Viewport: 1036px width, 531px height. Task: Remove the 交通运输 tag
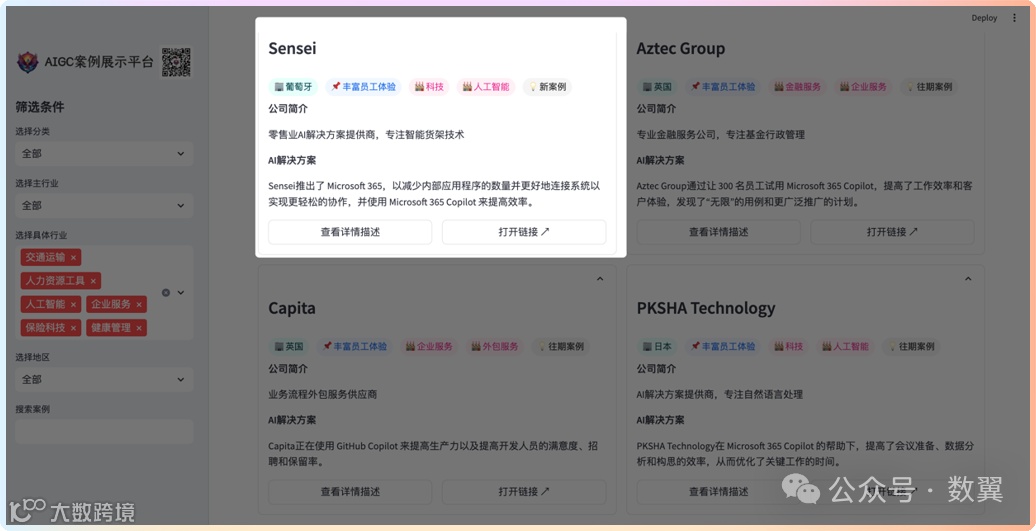coord(73,258)
